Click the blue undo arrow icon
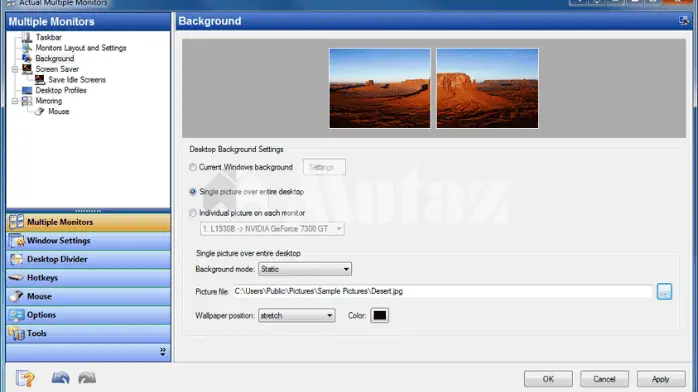This screenshot has height=392, width=698. coord(61,378)
